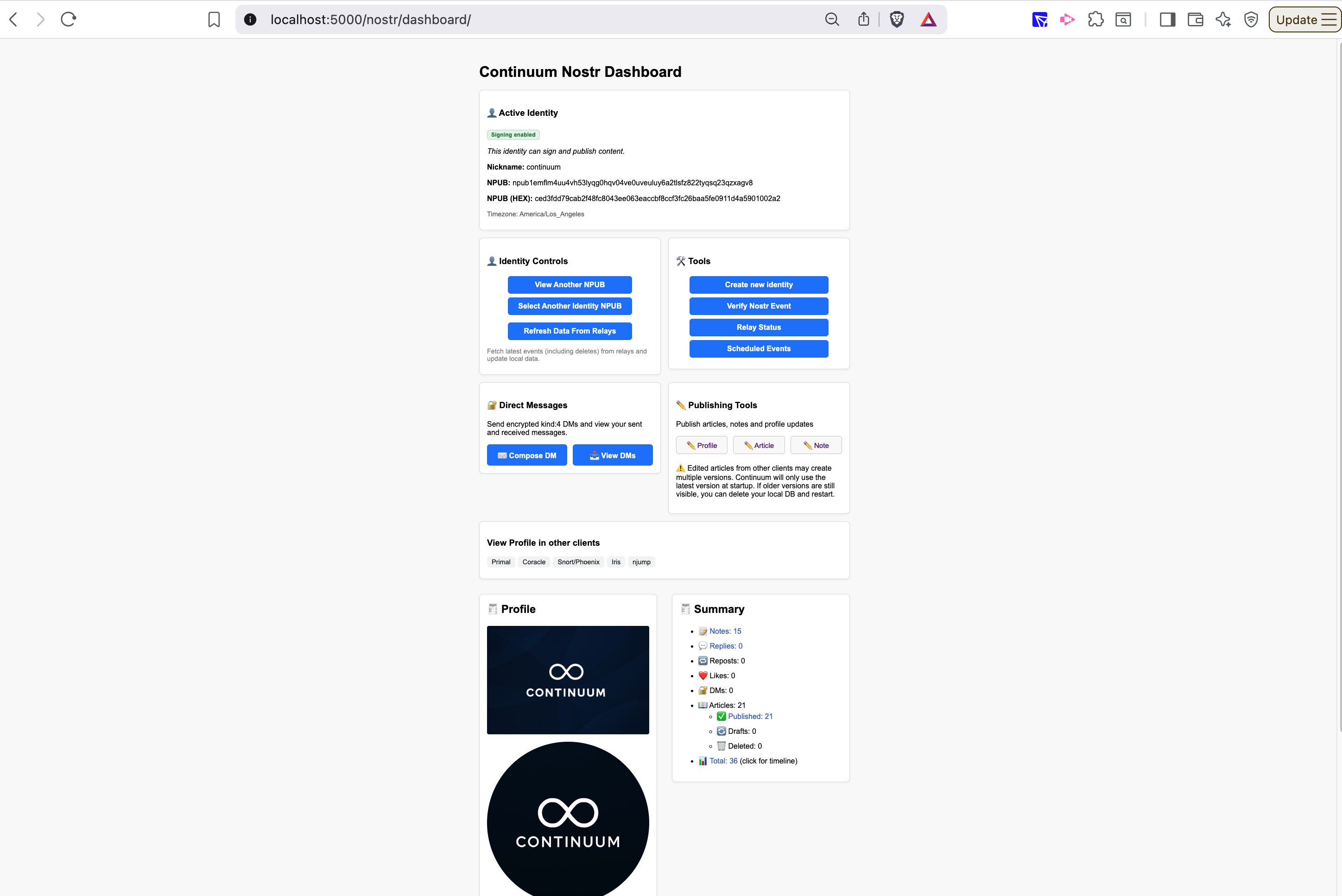Screen dimensions: 1342x896
Task: Open the Primal profile link
Action: [500, 562]
